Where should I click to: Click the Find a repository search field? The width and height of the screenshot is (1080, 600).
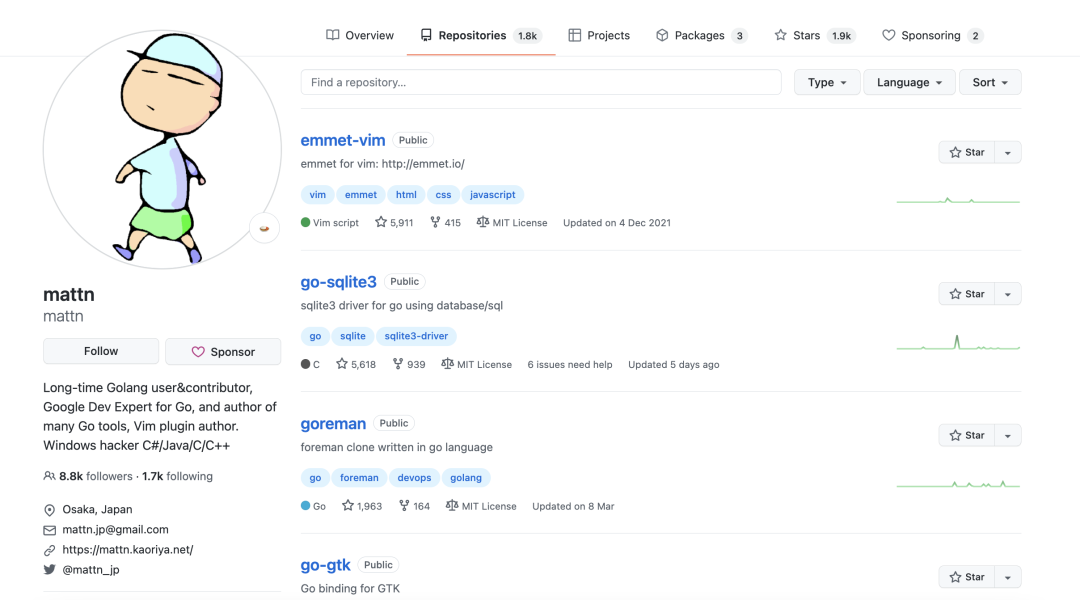pyautogui.click(x=541, y=82)
